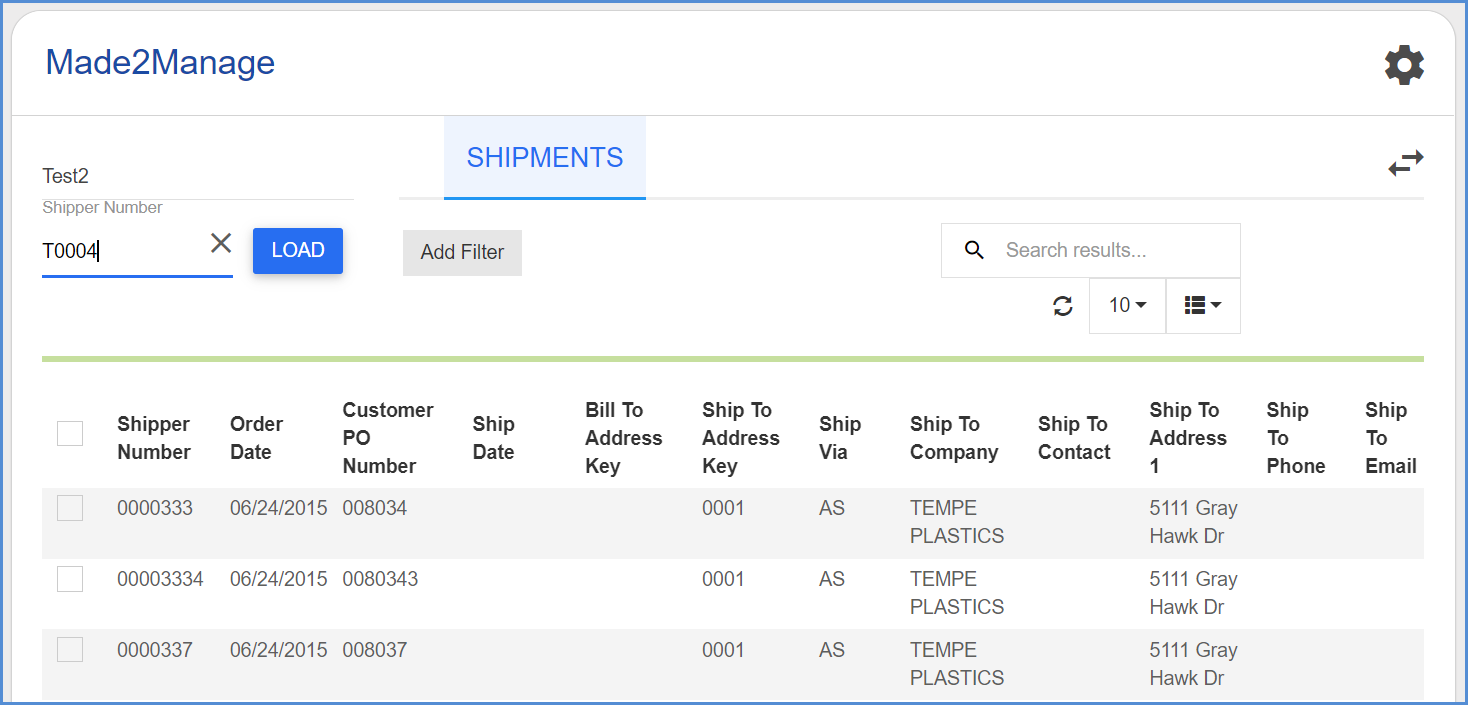1468x705 pixels.
Task: Click the LOAD button
Action: [298, 251]
